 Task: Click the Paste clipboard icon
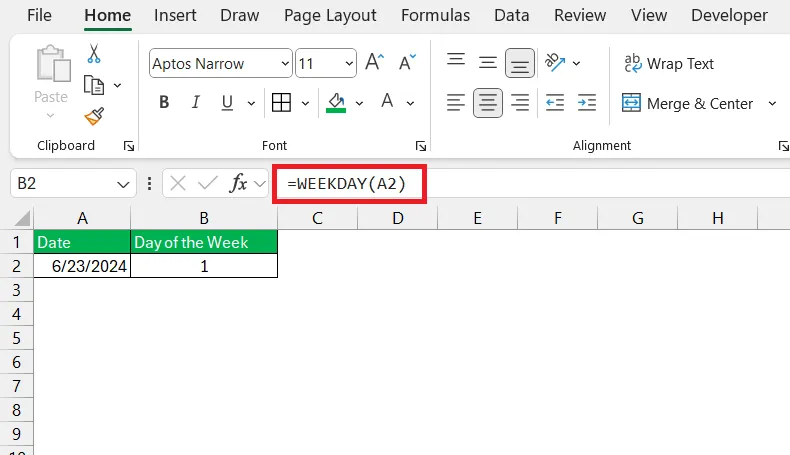coord(52,64)
